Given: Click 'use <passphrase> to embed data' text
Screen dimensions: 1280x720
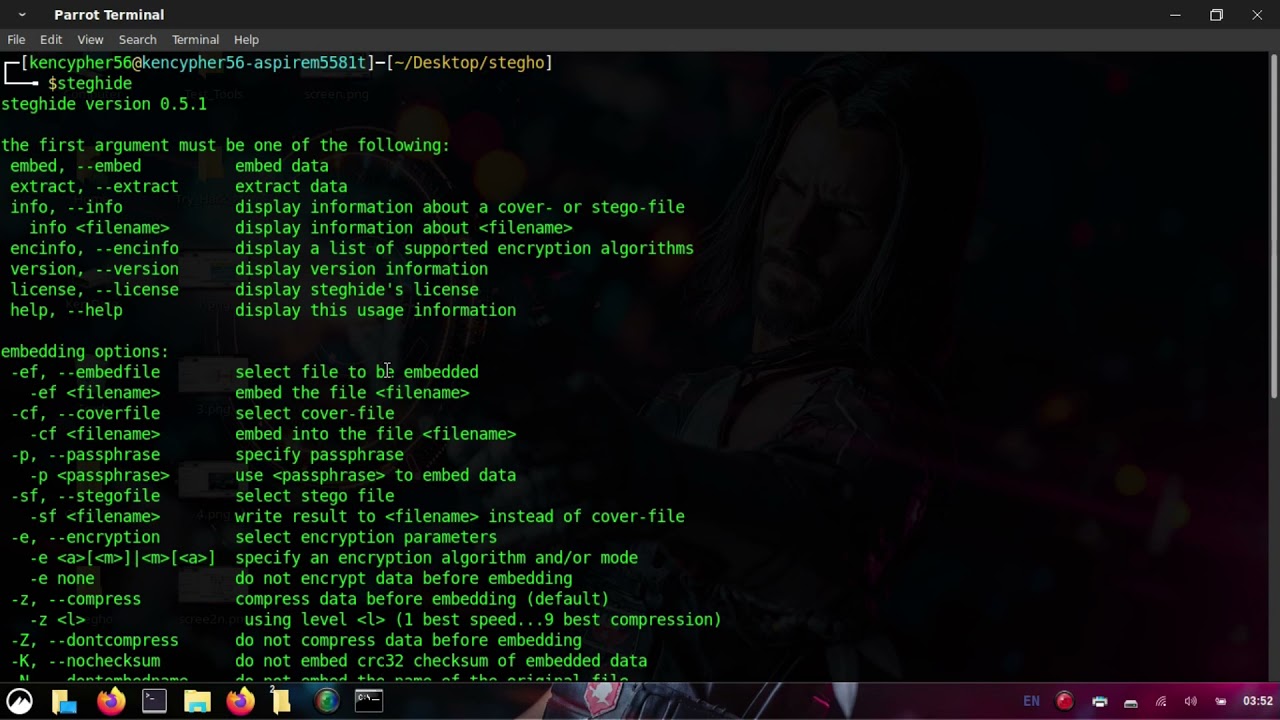Looking at the screenshot, I should pos(375,476).
